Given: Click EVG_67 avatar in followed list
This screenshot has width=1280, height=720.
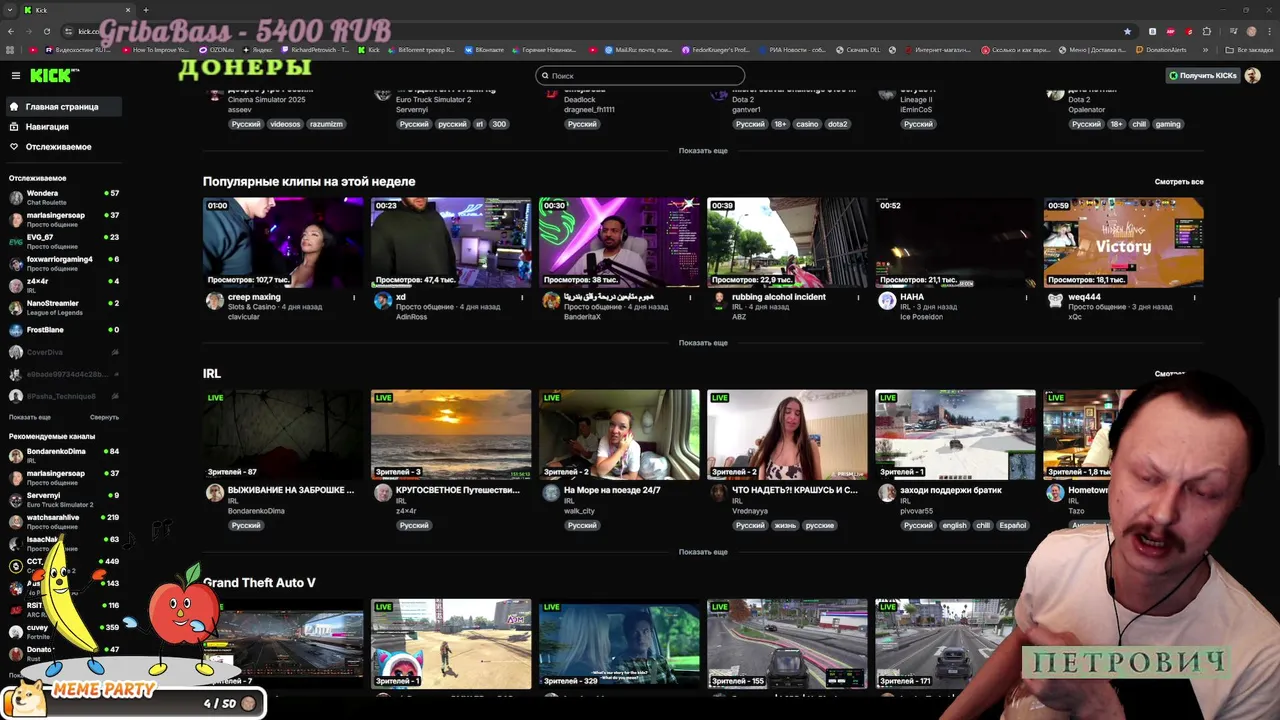Looking at the screenshot, I should click(x=16, y=241).
